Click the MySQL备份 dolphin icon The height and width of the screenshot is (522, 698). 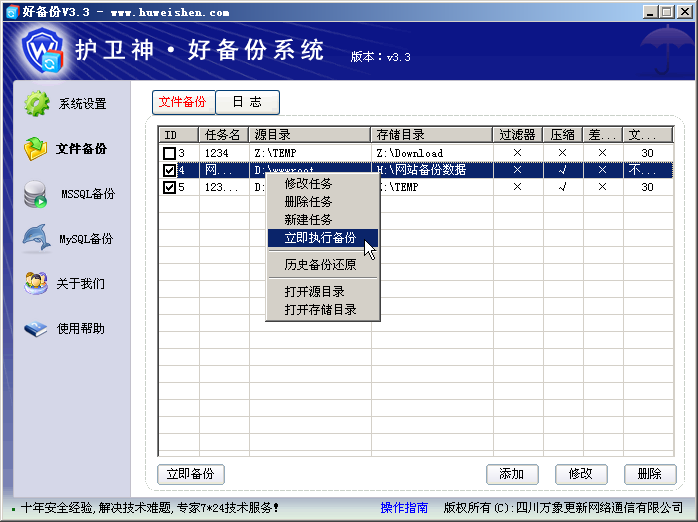point(37,238)
